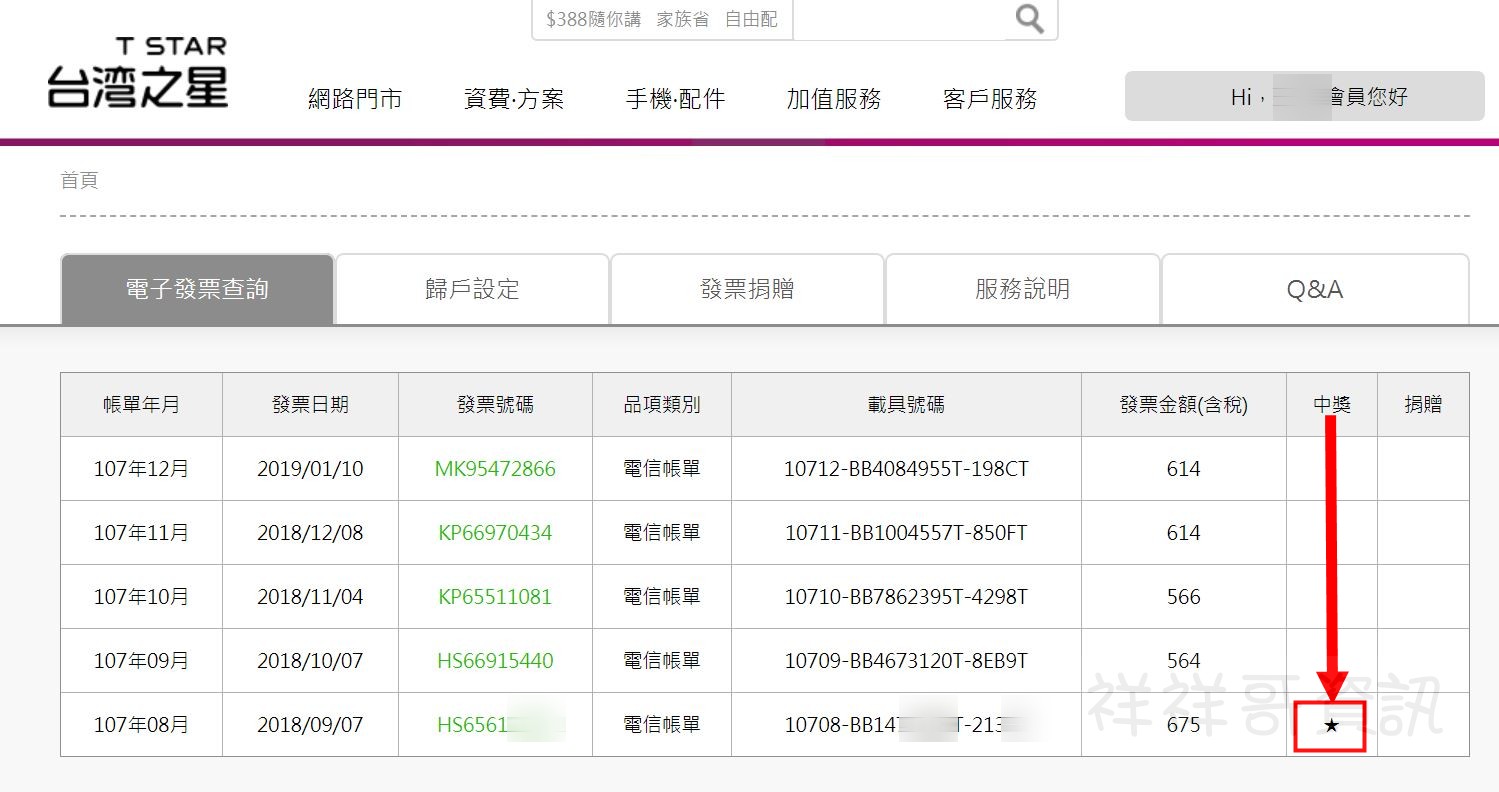Image resolution: width=1499 pixels, height=792 pixels.
Task: Open invoice HS66915440
Action: (495, 661)
